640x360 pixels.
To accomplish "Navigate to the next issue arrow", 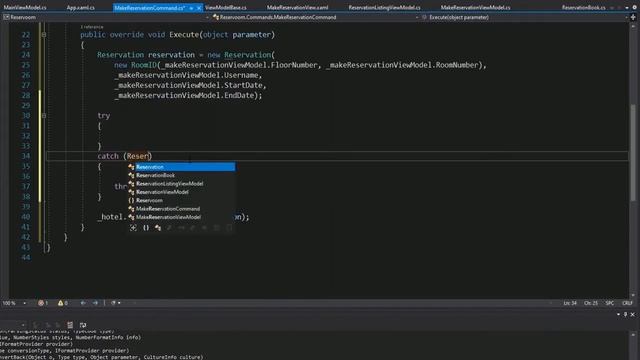I will [x=95, y=303].
